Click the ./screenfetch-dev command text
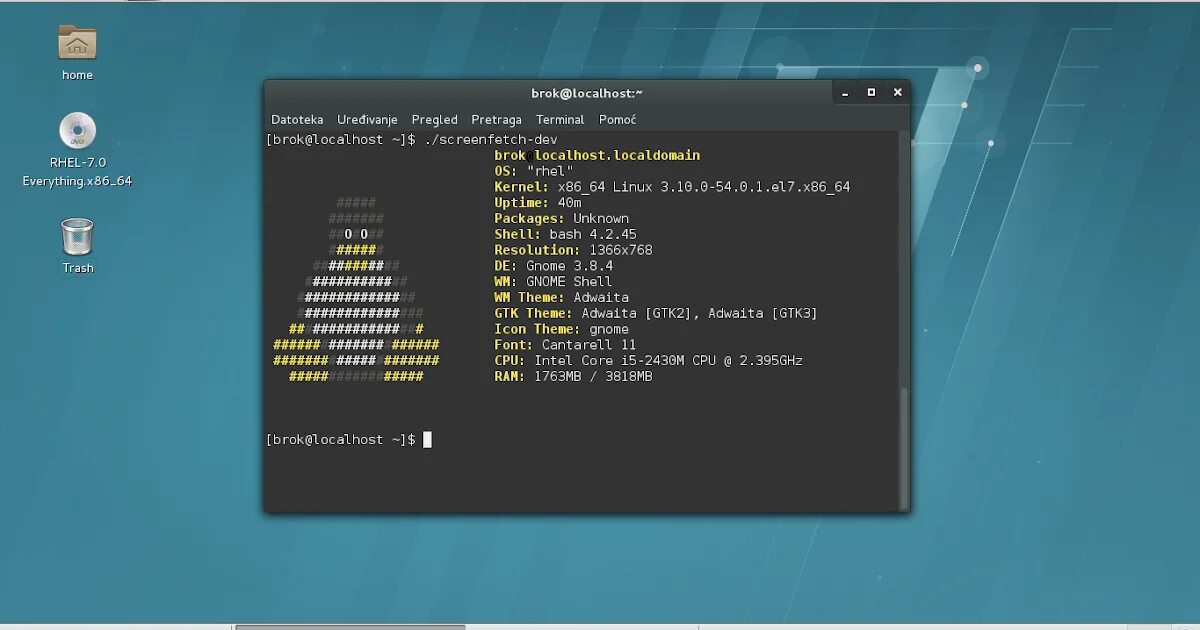This screenshot has width=1200, height=630. click(x=490, y=139)
